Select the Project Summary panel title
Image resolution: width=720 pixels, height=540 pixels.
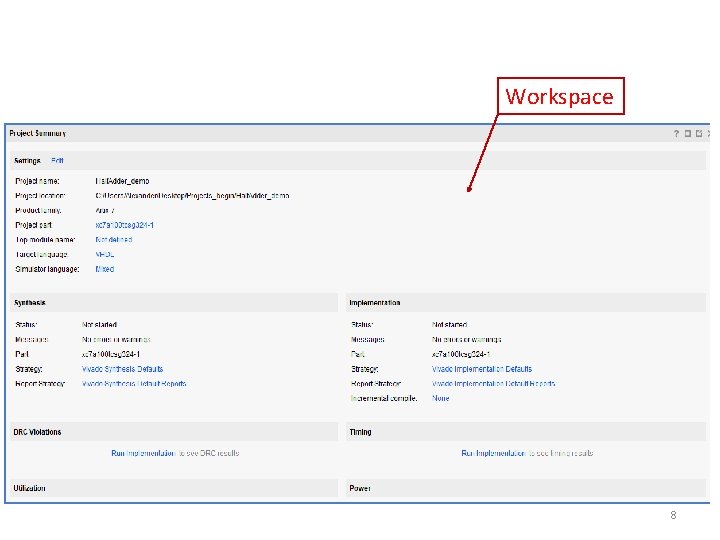[38, 134]
